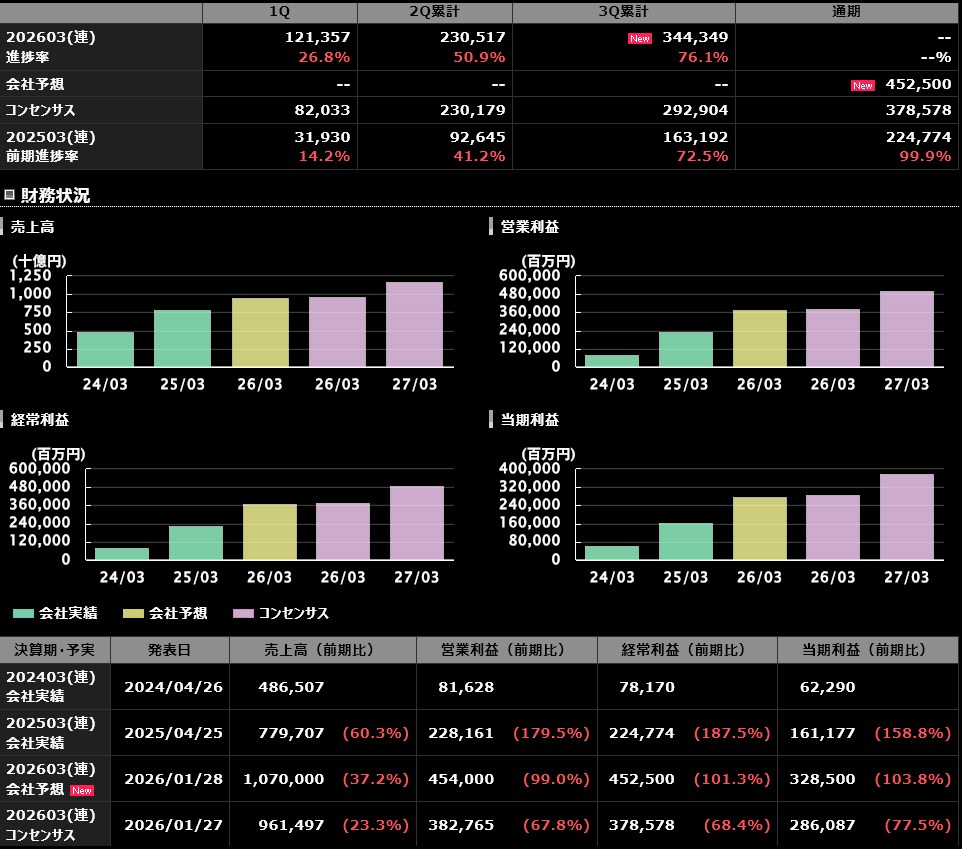Select the 202403(連) 会社実績 row label
962x849 pixels.
54,687
